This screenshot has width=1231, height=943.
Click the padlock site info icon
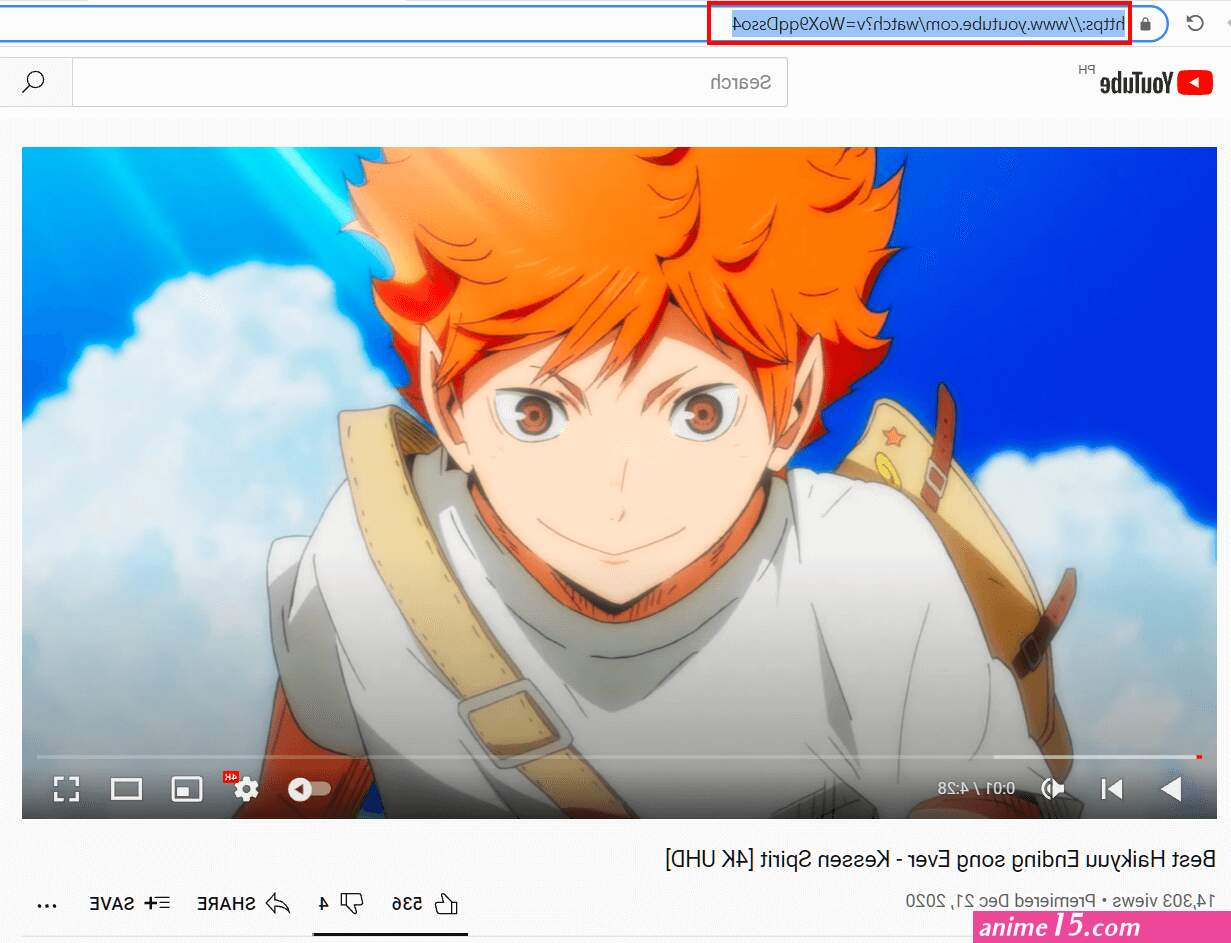click(x=1146, y=23)
